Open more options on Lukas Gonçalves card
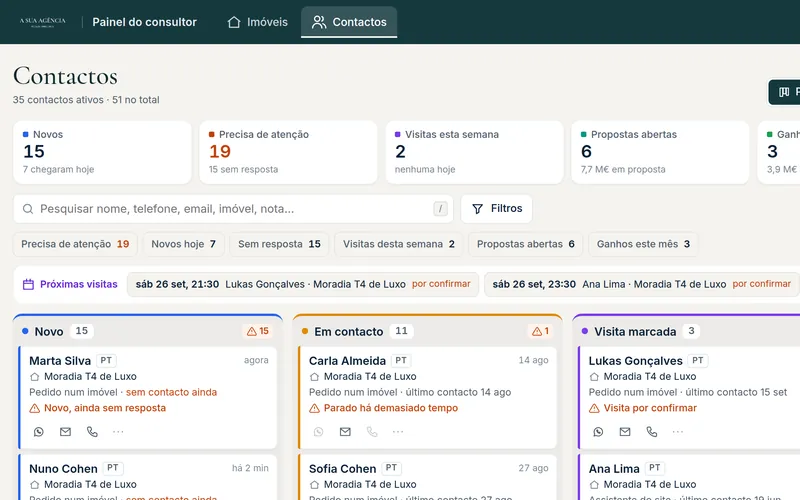This screenshot has width=800, height=500. pos(678,432)
